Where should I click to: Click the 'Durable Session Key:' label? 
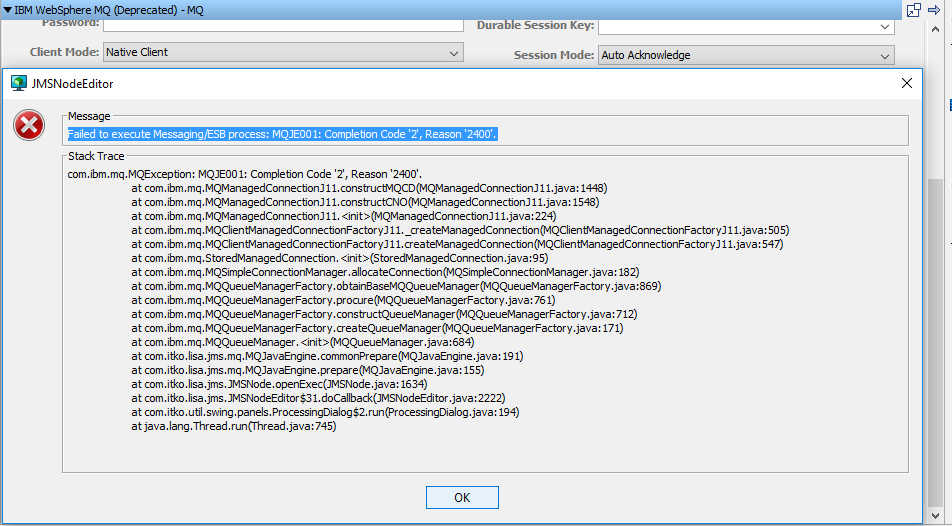click(x=536, y=26)
